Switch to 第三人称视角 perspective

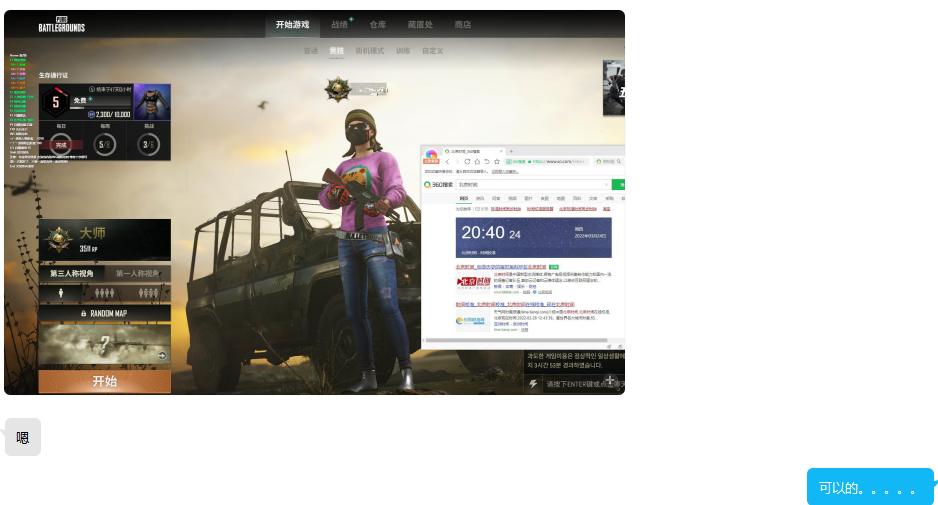(72, 273)
